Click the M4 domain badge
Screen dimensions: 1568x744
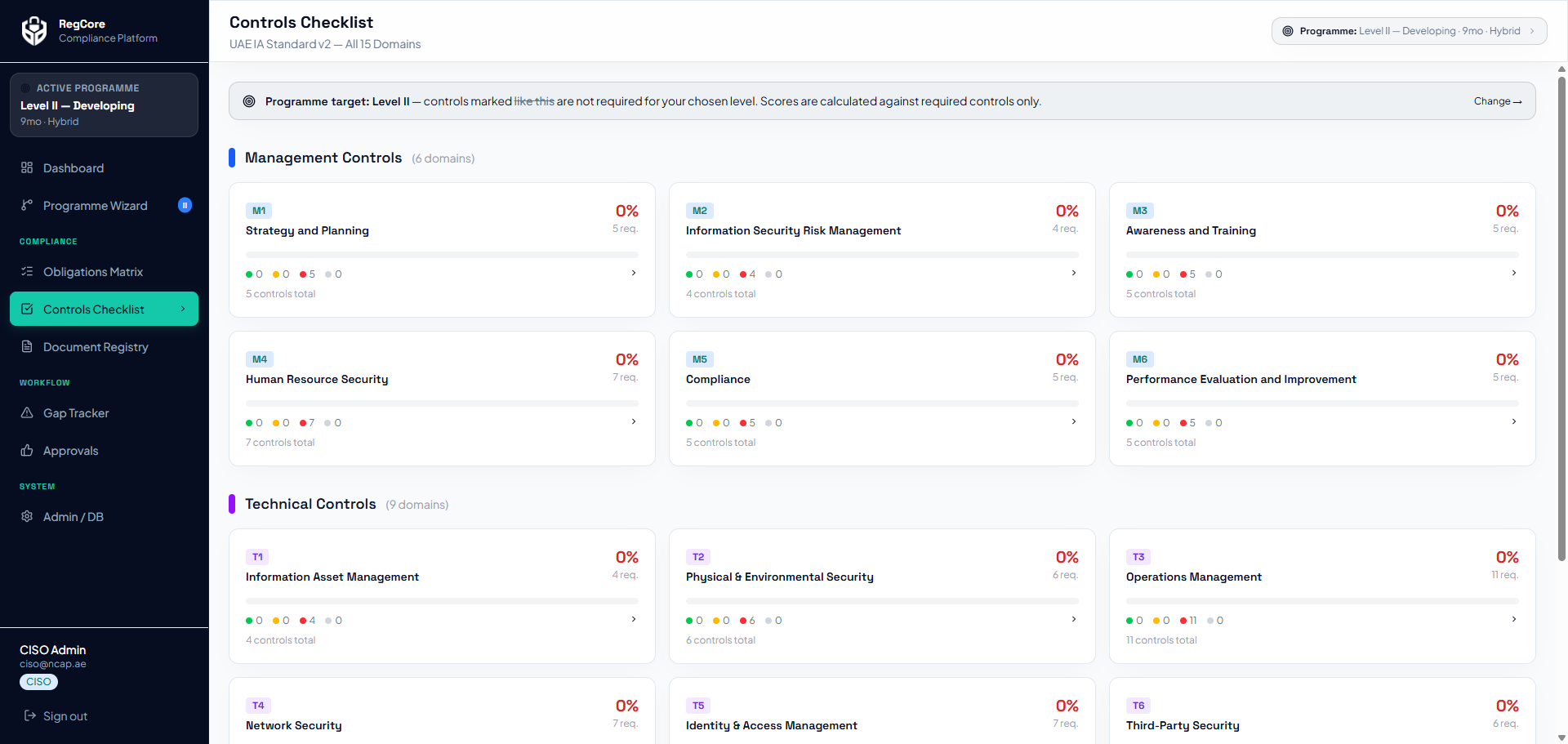(260, 359)
